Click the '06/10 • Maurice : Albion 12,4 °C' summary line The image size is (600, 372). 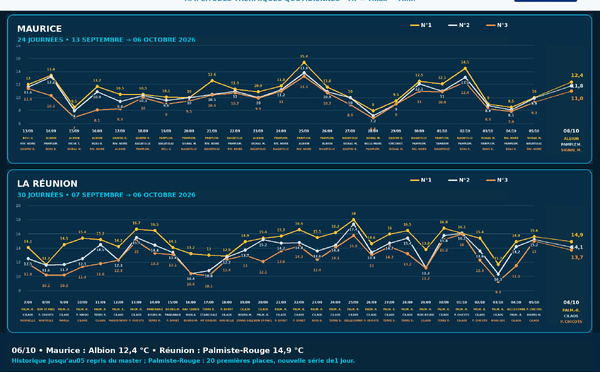coord(157,351)
